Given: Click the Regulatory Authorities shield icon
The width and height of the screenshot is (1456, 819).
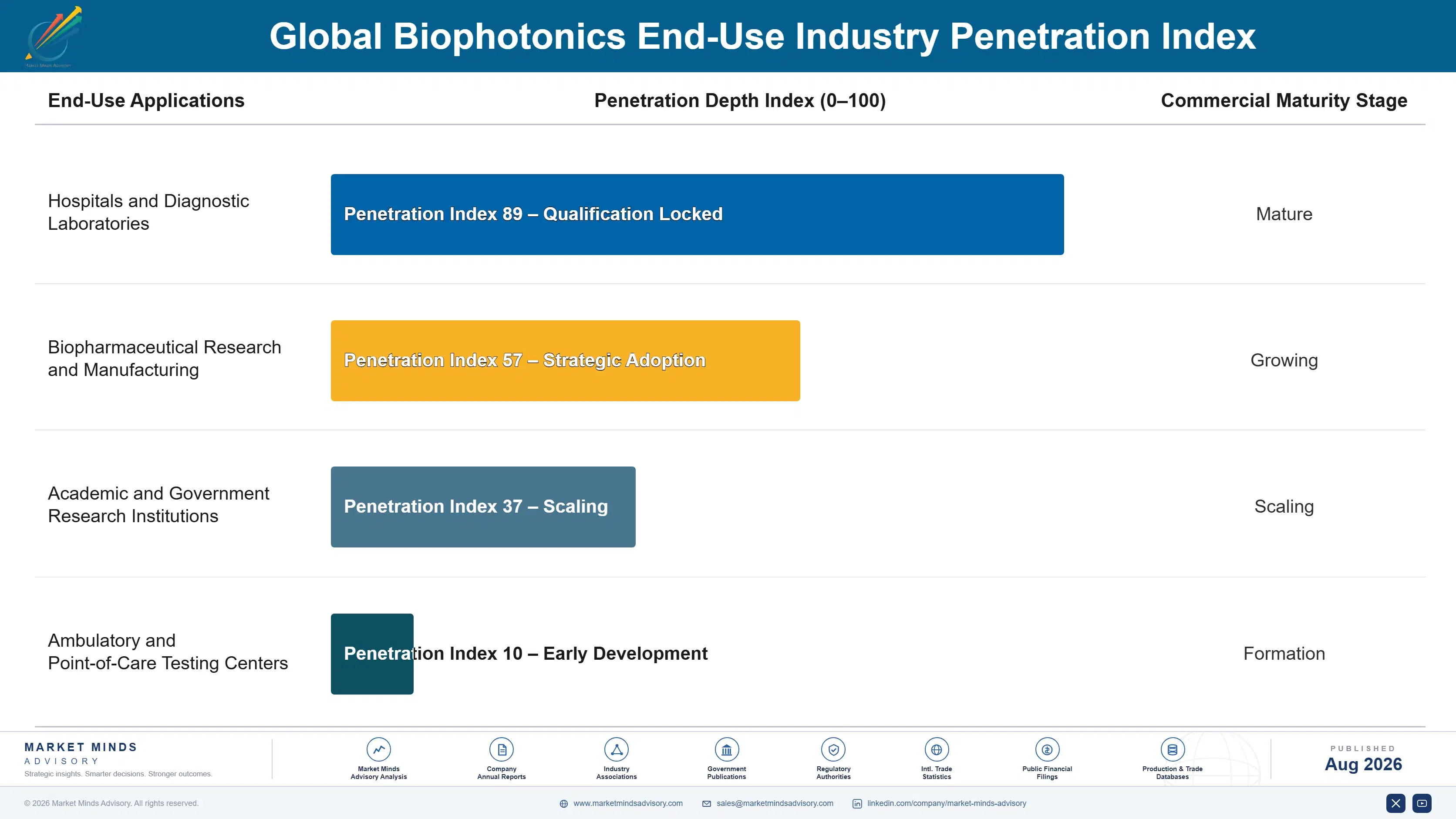Looking at the screenshot, I should 833,749.
